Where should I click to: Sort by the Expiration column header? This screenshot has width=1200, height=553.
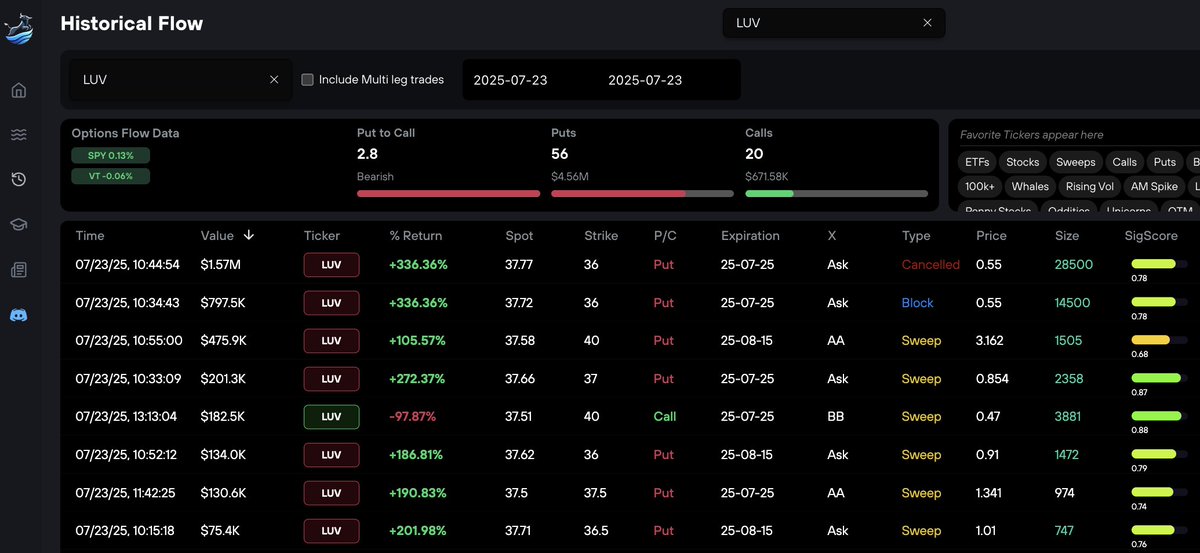pyautogui.click(x=750, y=236)
